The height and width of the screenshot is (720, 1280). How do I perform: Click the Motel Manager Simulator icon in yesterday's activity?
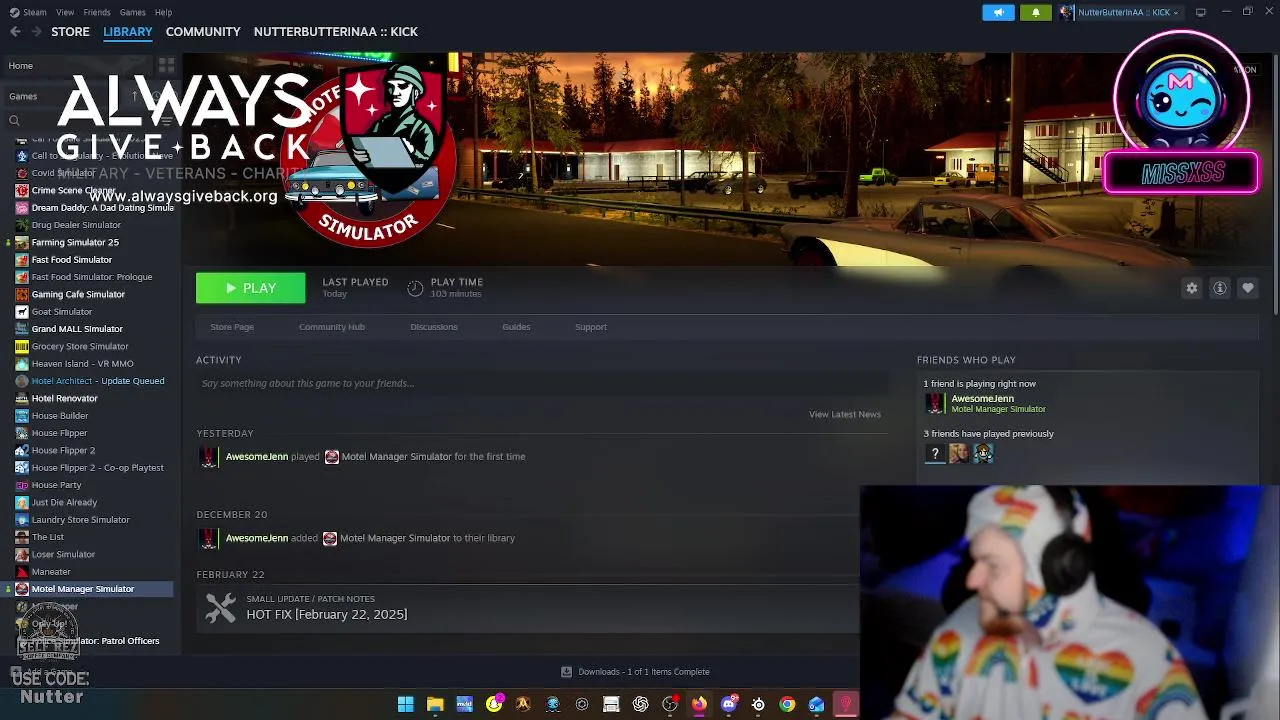pos(331,457)
